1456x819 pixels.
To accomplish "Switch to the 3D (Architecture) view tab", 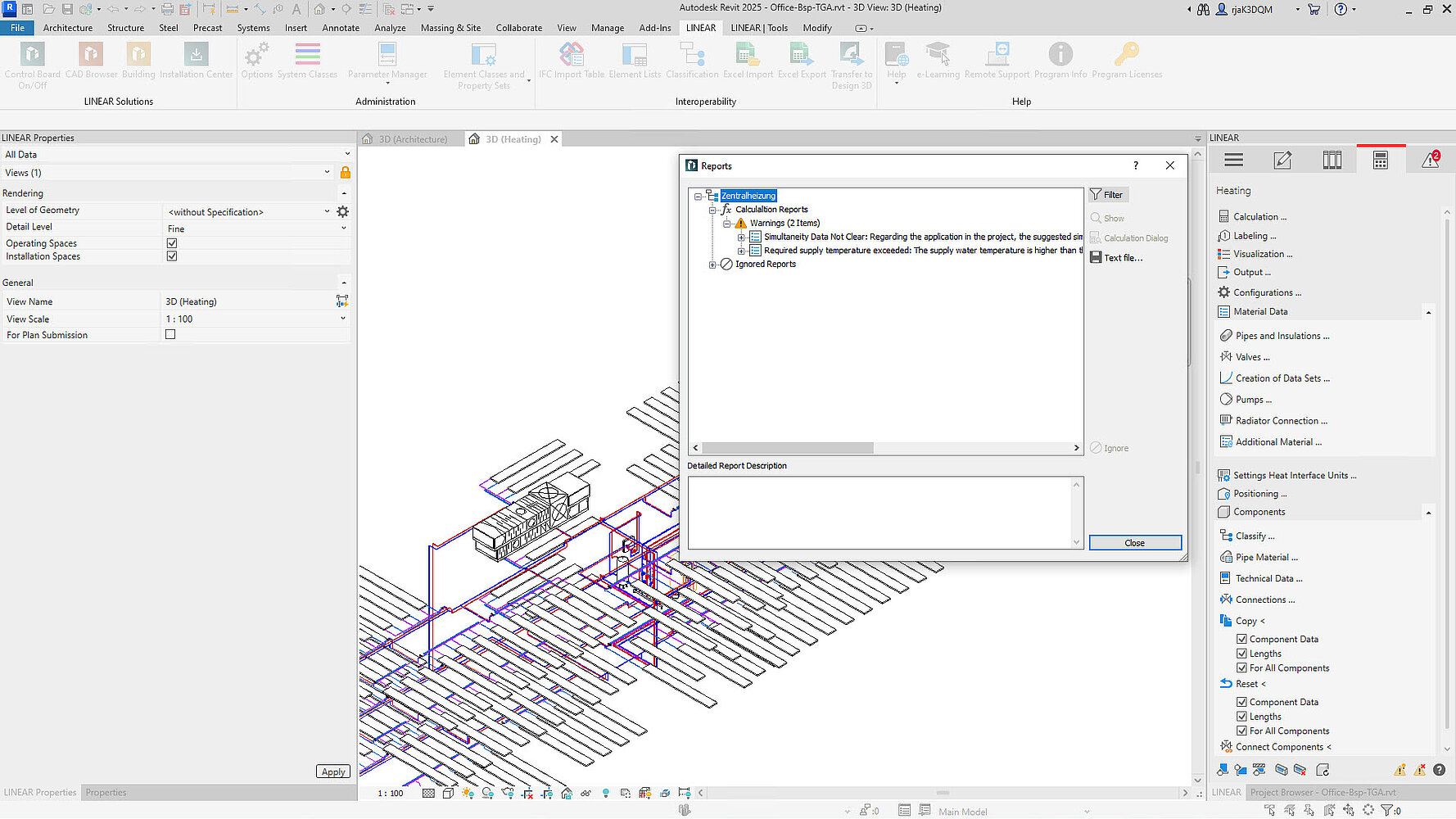I will coord(412,139).
